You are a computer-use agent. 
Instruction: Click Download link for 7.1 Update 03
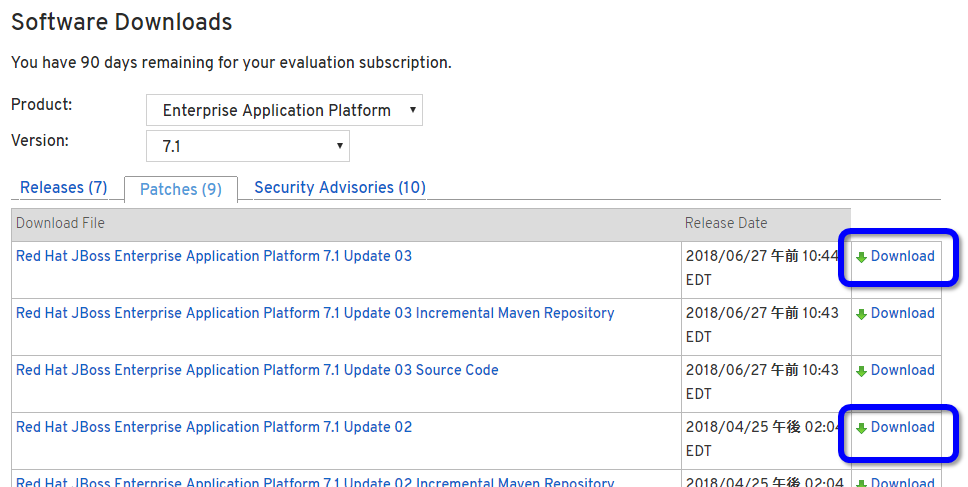pos(903,256)
